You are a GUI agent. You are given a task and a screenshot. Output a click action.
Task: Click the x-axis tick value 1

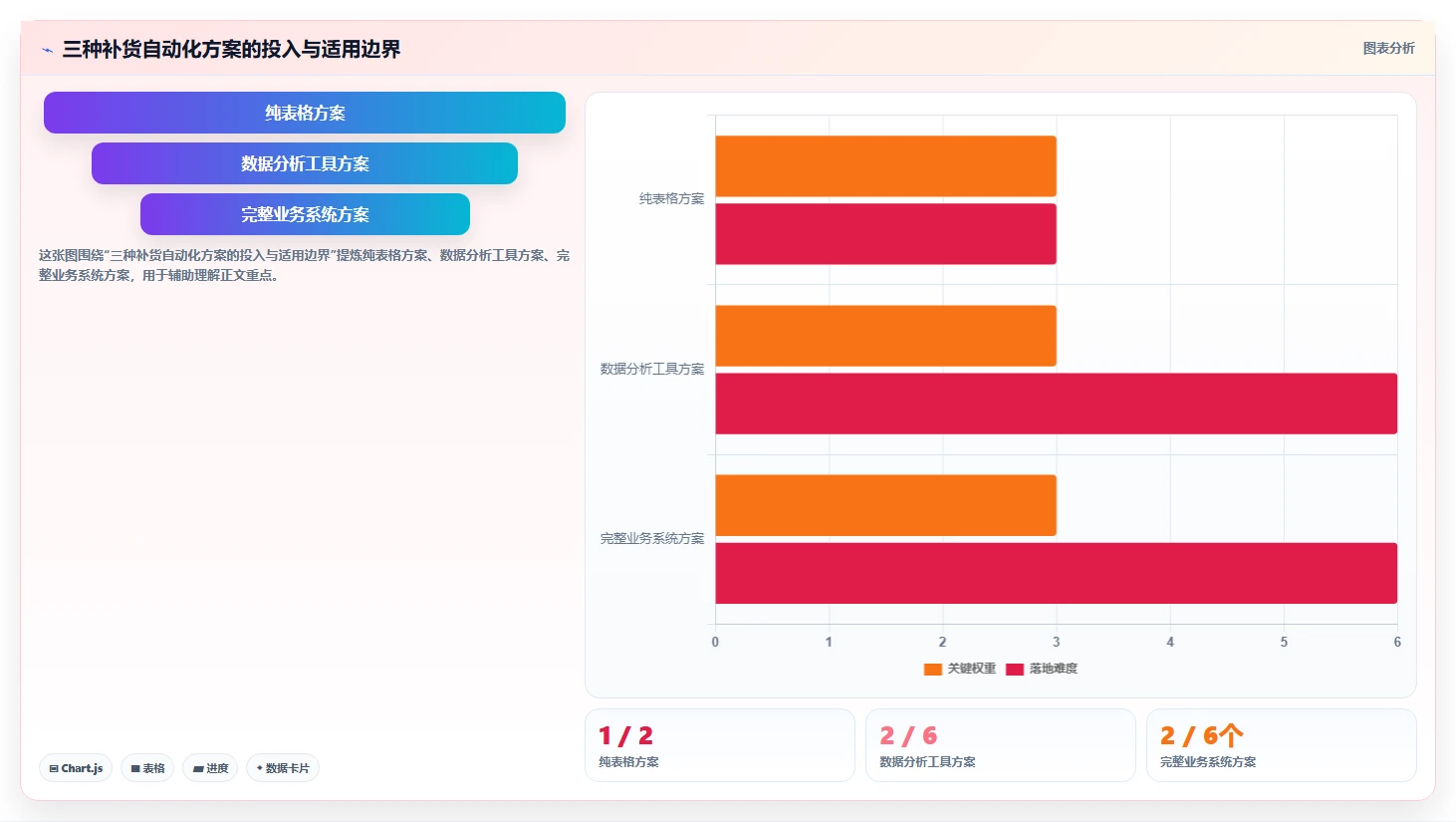[x=829, y=642]
